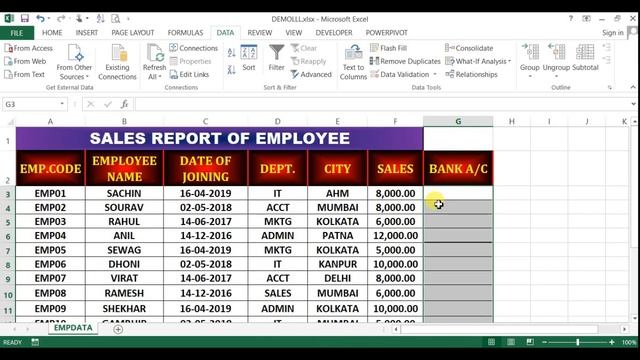This screenshot has width=640, height=360.
Task: Select the KANPUR city cell
Action: coord(337,264)
